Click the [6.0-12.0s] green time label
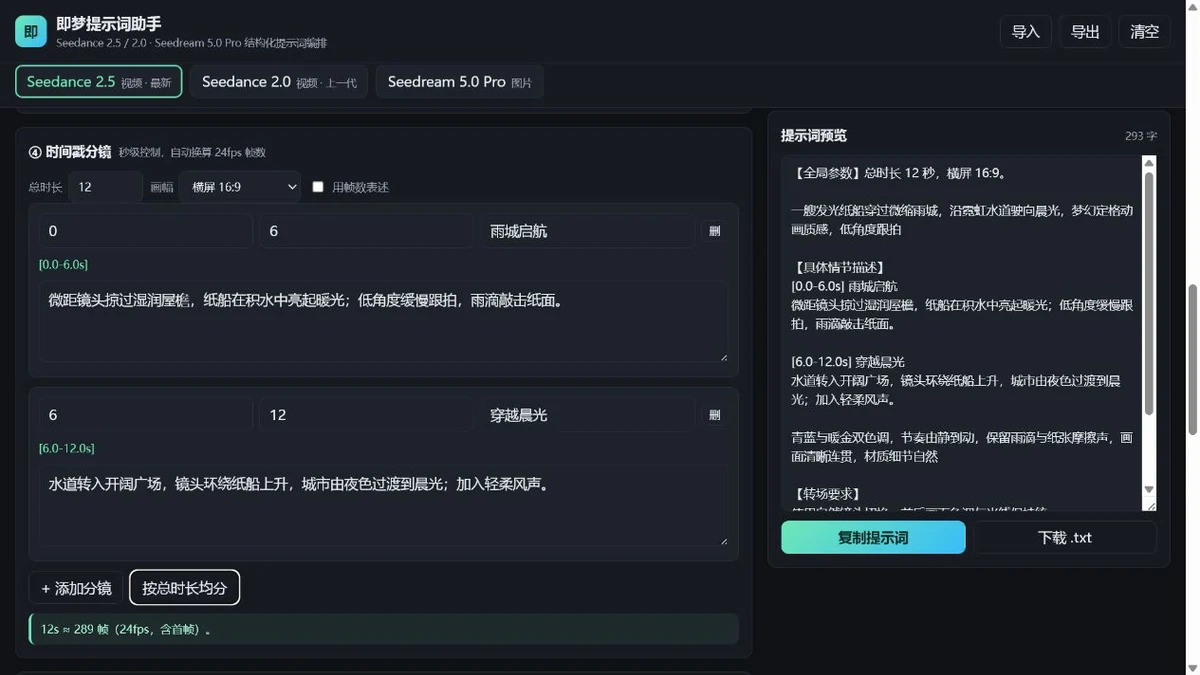 coord(66,449)
